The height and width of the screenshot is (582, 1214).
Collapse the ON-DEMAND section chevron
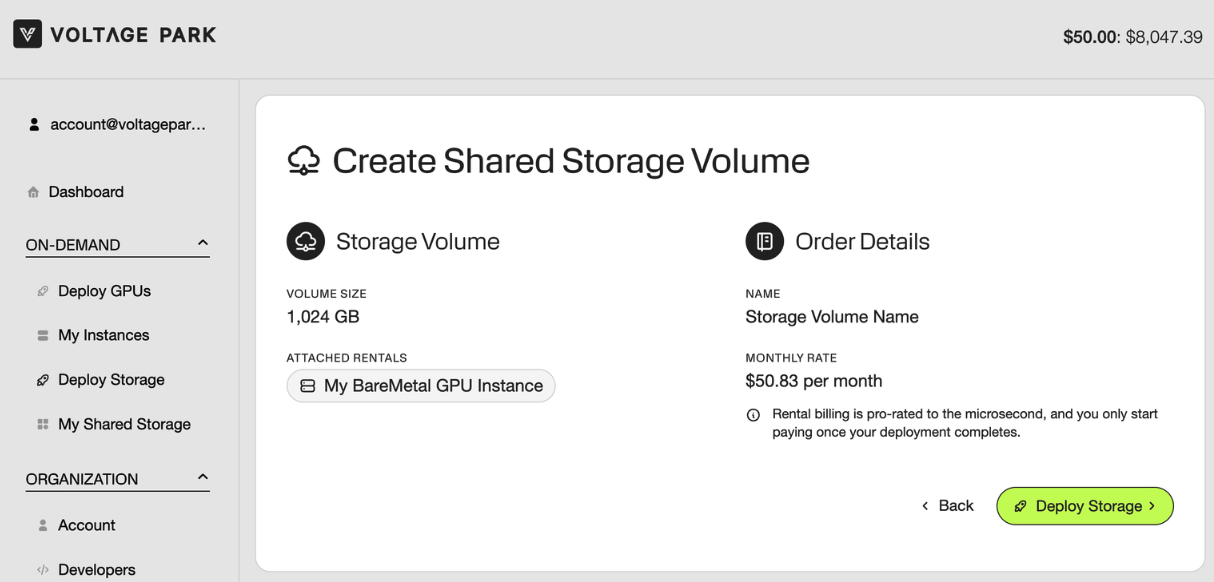pos(203,243)
